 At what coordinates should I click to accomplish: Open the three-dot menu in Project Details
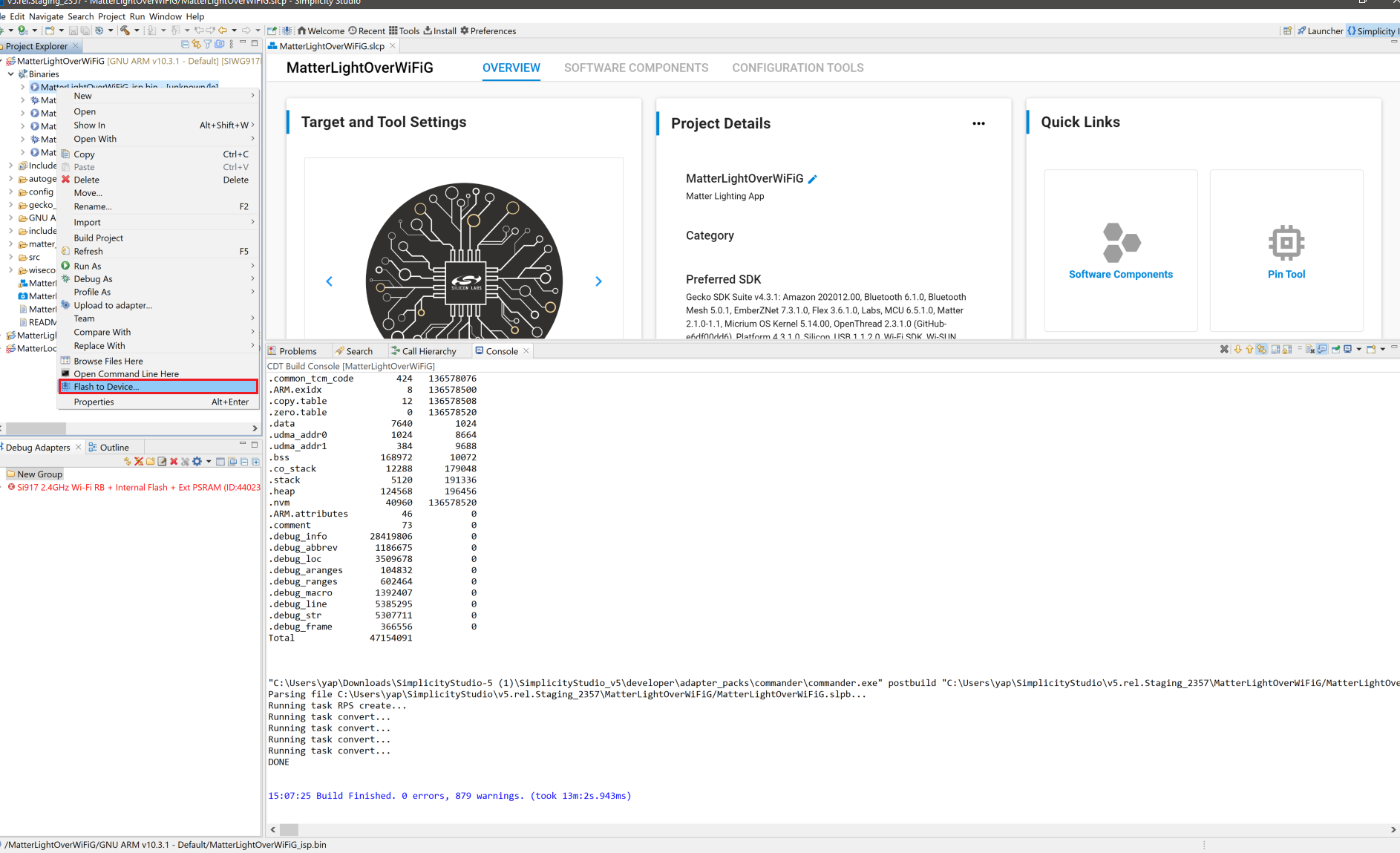point(978,123)
